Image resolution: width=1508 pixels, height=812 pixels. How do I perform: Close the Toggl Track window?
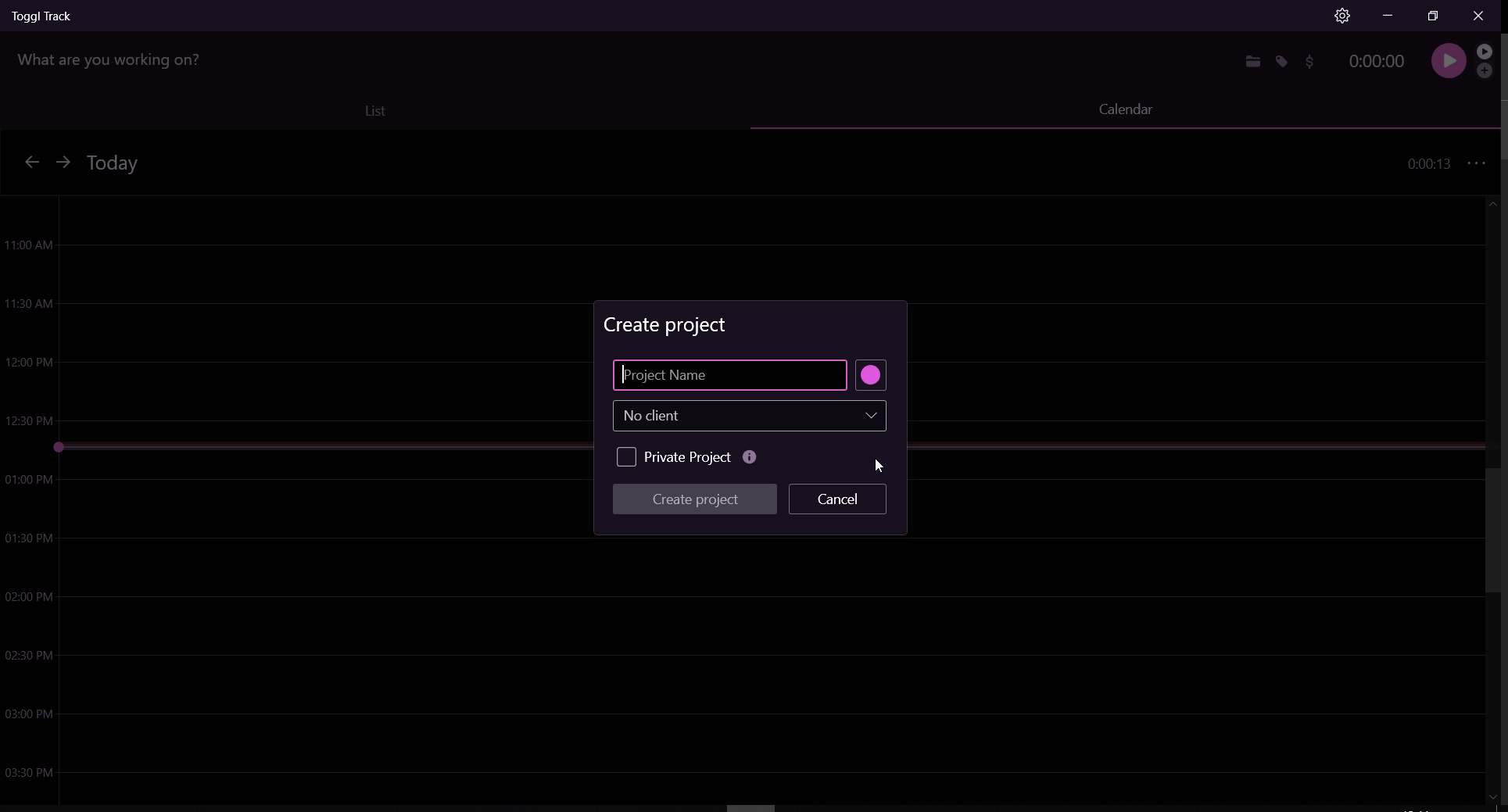point(1478,16)
